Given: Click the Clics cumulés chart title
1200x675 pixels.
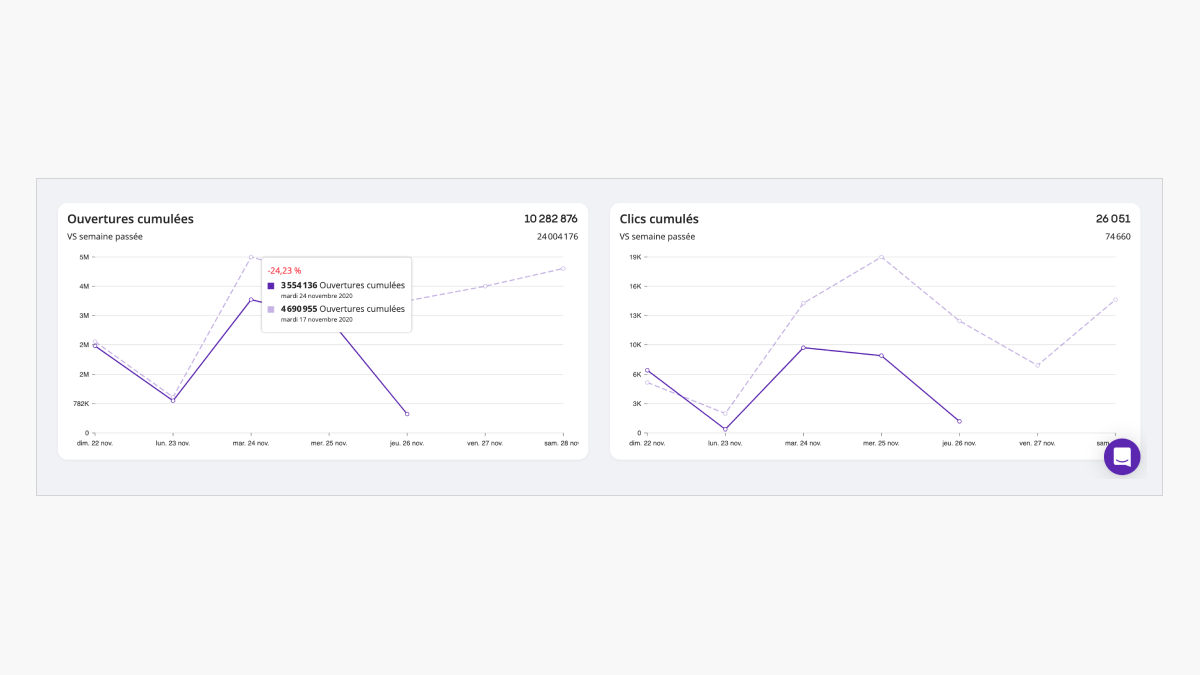Looking at the screenshot, I should pos(659,219).
